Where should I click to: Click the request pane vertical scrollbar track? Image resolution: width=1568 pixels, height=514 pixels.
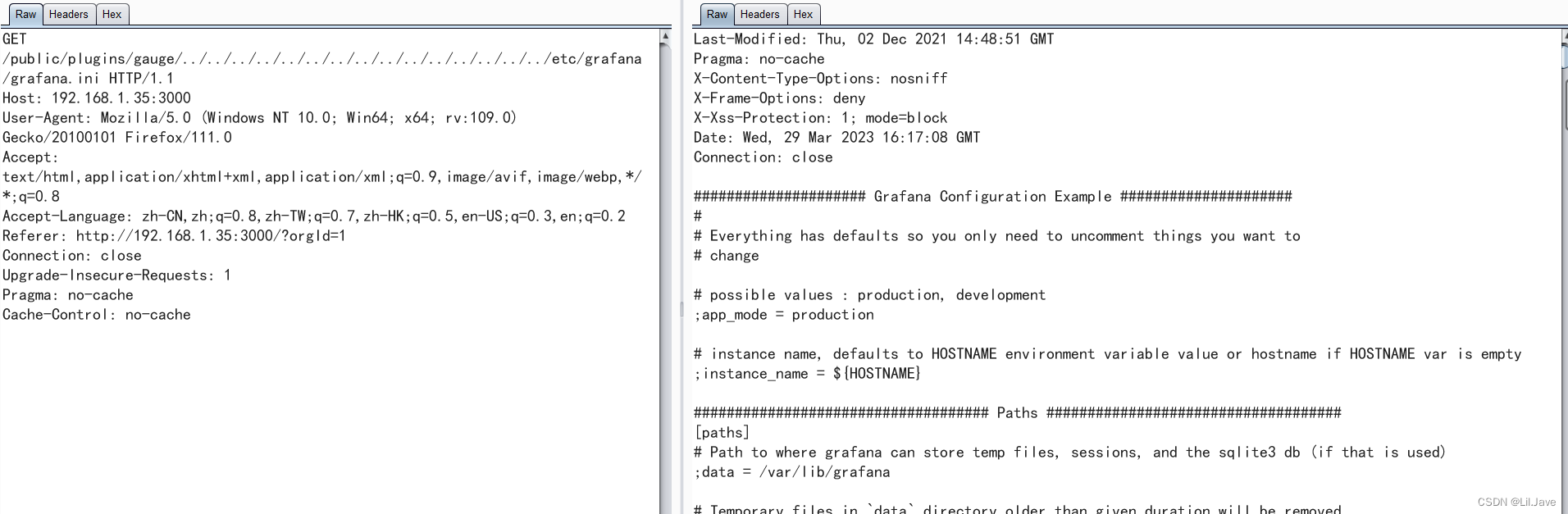[665, 279]
